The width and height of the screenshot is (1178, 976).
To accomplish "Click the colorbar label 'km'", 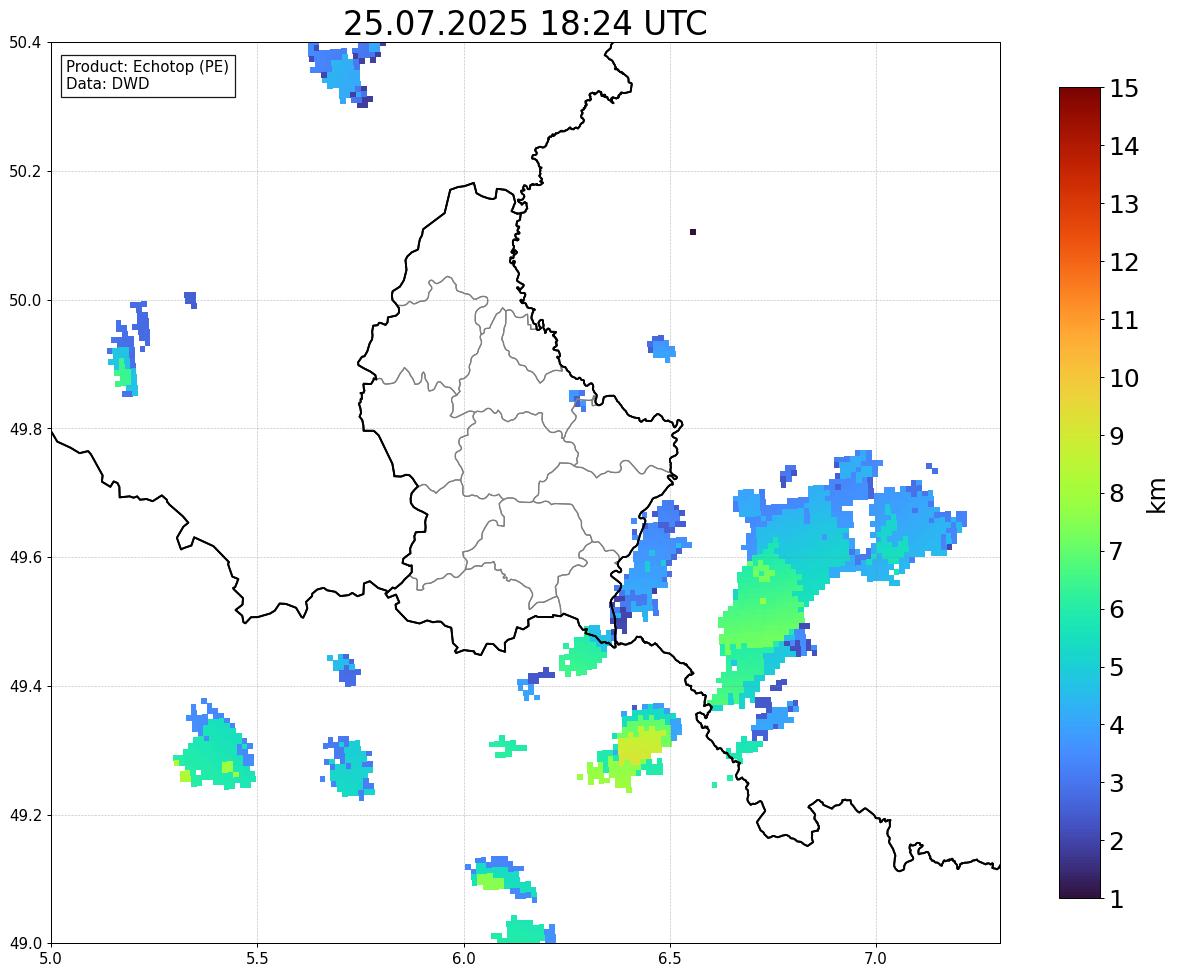I will point(1156,495).
